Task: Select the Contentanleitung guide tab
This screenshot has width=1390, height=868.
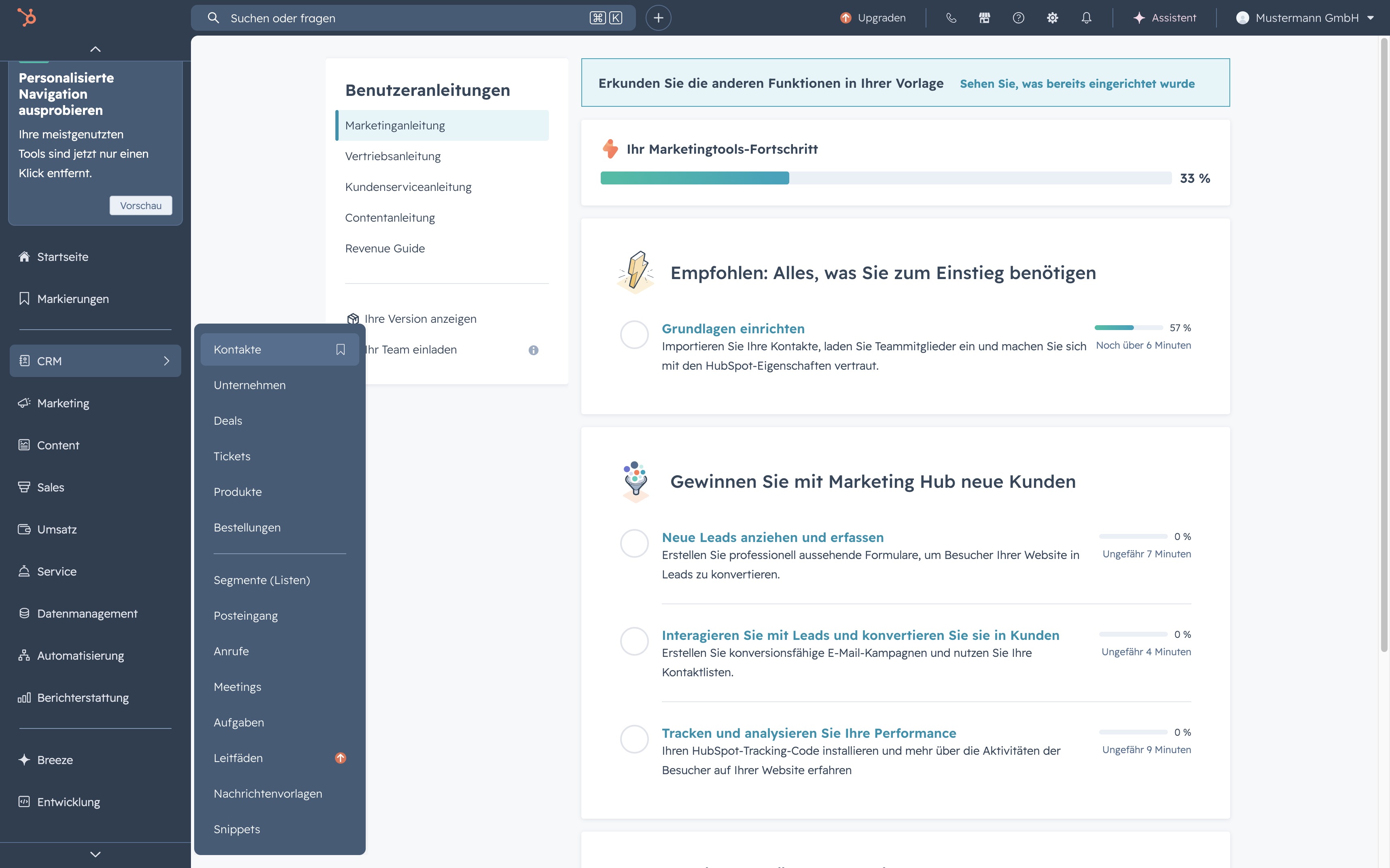Action: [x=442, y=218]
